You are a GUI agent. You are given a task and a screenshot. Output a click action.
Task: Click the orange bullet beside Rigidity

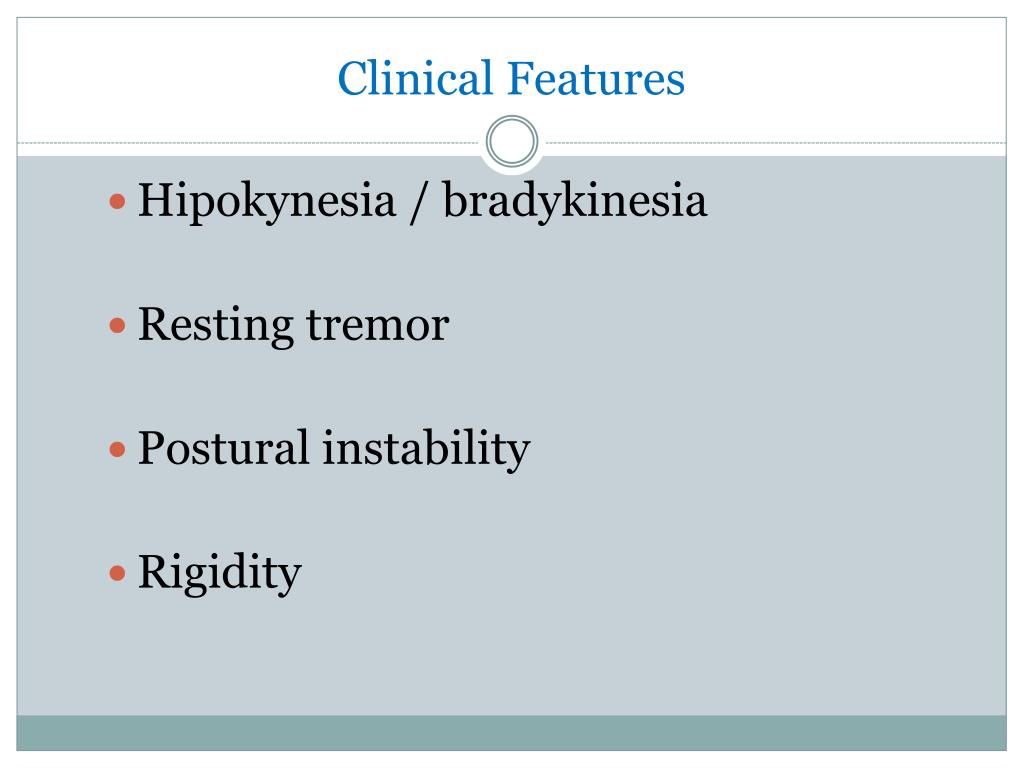tap(118, 573)
